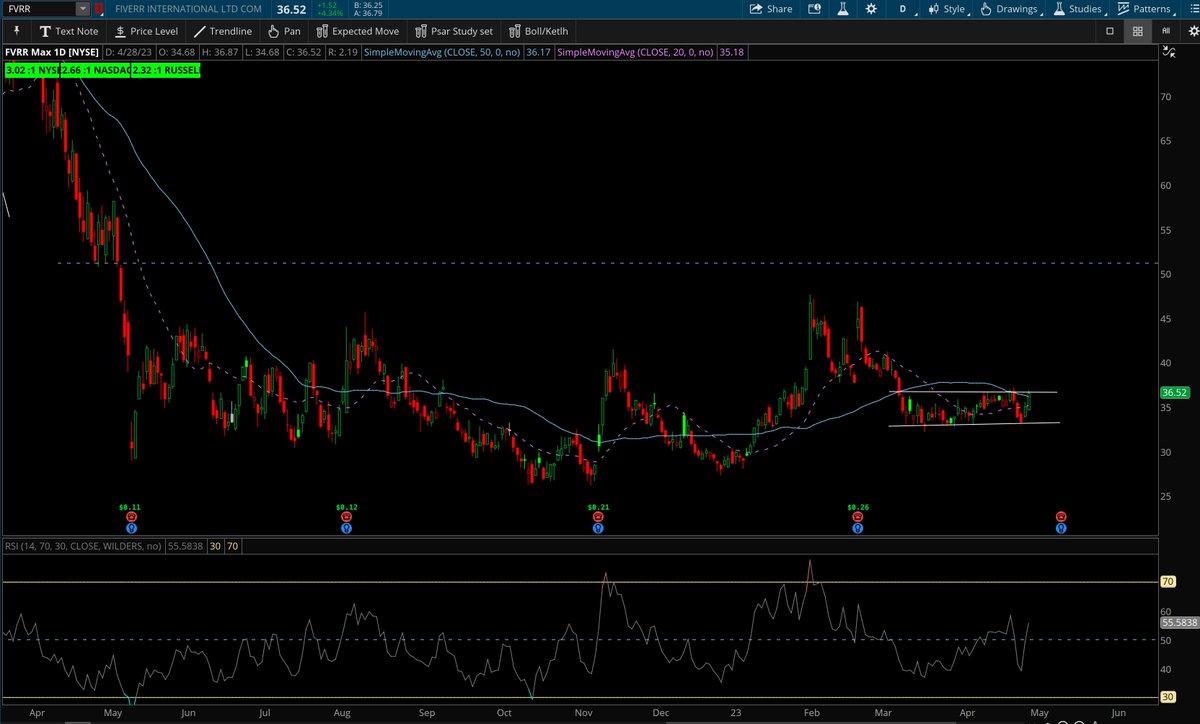Select the Text Note tool
This screenshot has width=1200, height=724.
[69, 31]
